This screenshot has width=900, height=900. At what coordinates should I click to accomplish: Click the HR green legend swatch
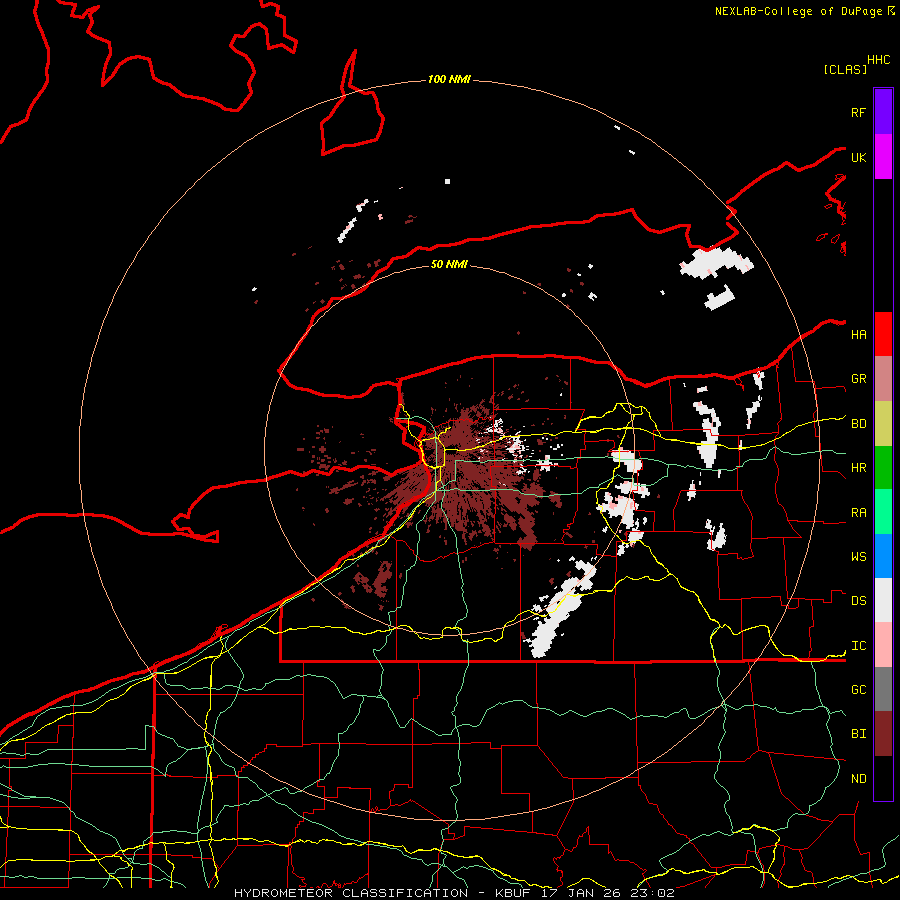click(x=883, y=468)
